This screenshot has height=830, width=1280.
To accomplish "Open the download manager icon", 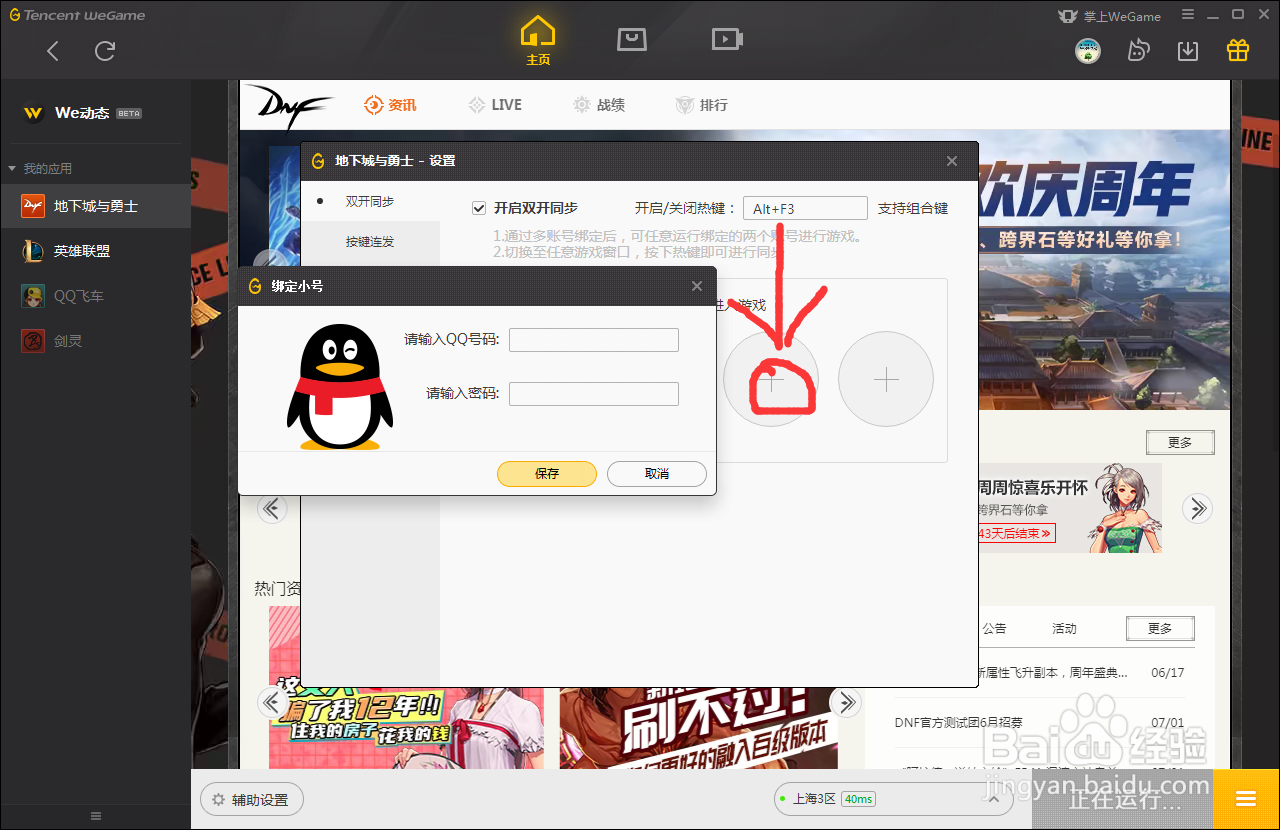I will [x=1188, y=50].
